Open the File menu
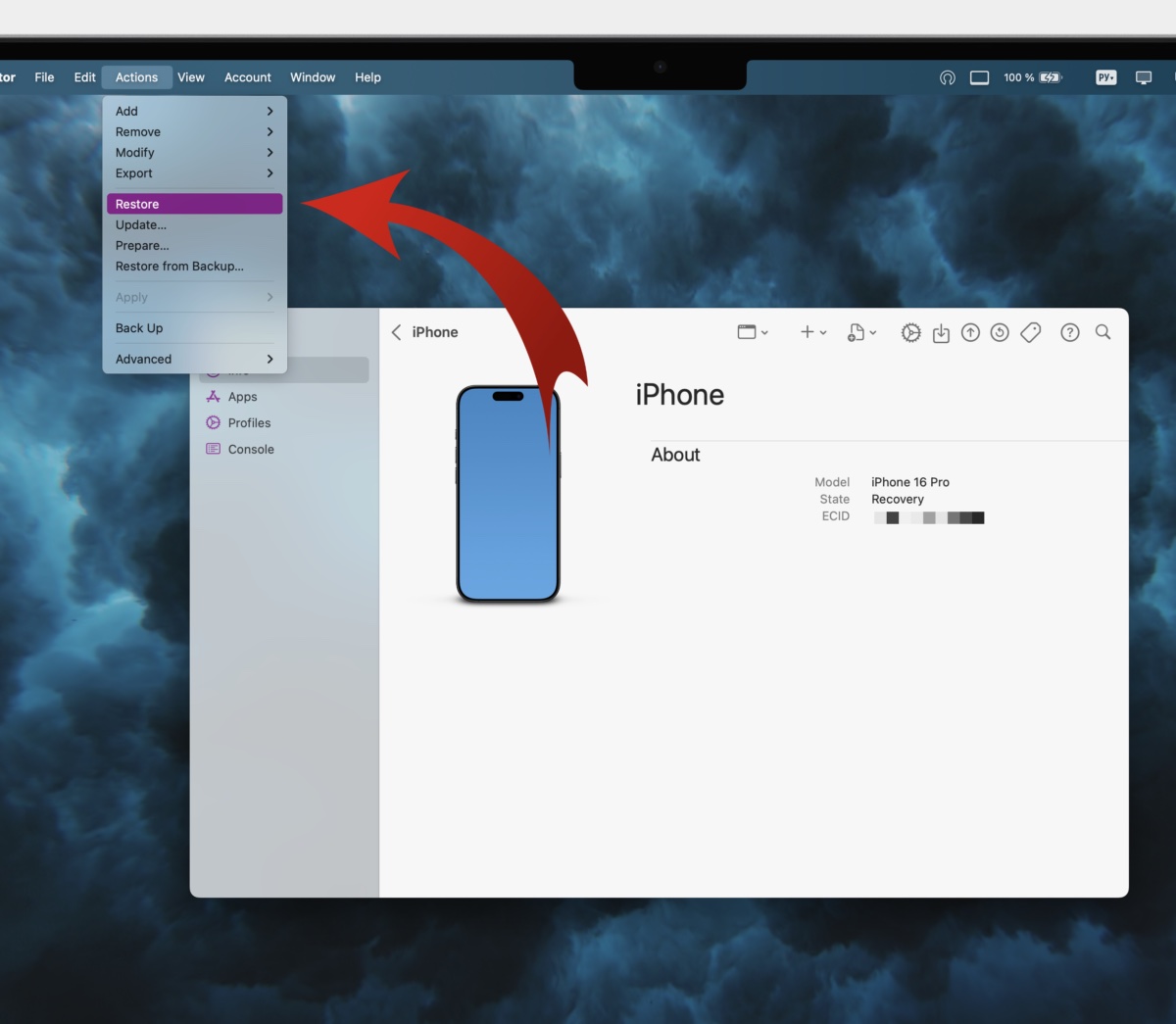The width and height of the screenshot is (1176, 1024). (44, 77)
